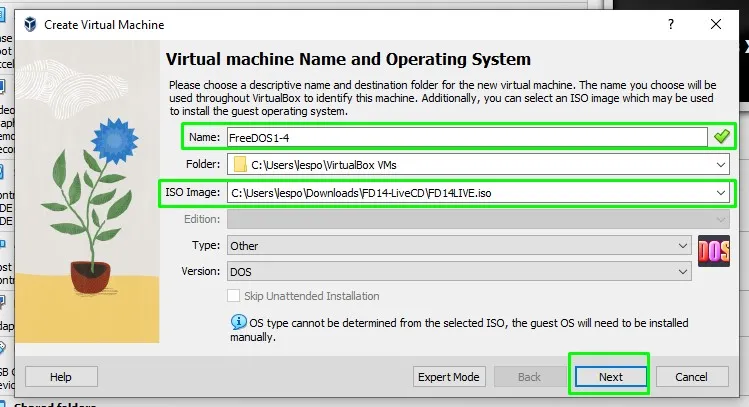Click the 'Please choose a descriptive name' paragraph
Viewport: 749px width, 407px height.
442,98
